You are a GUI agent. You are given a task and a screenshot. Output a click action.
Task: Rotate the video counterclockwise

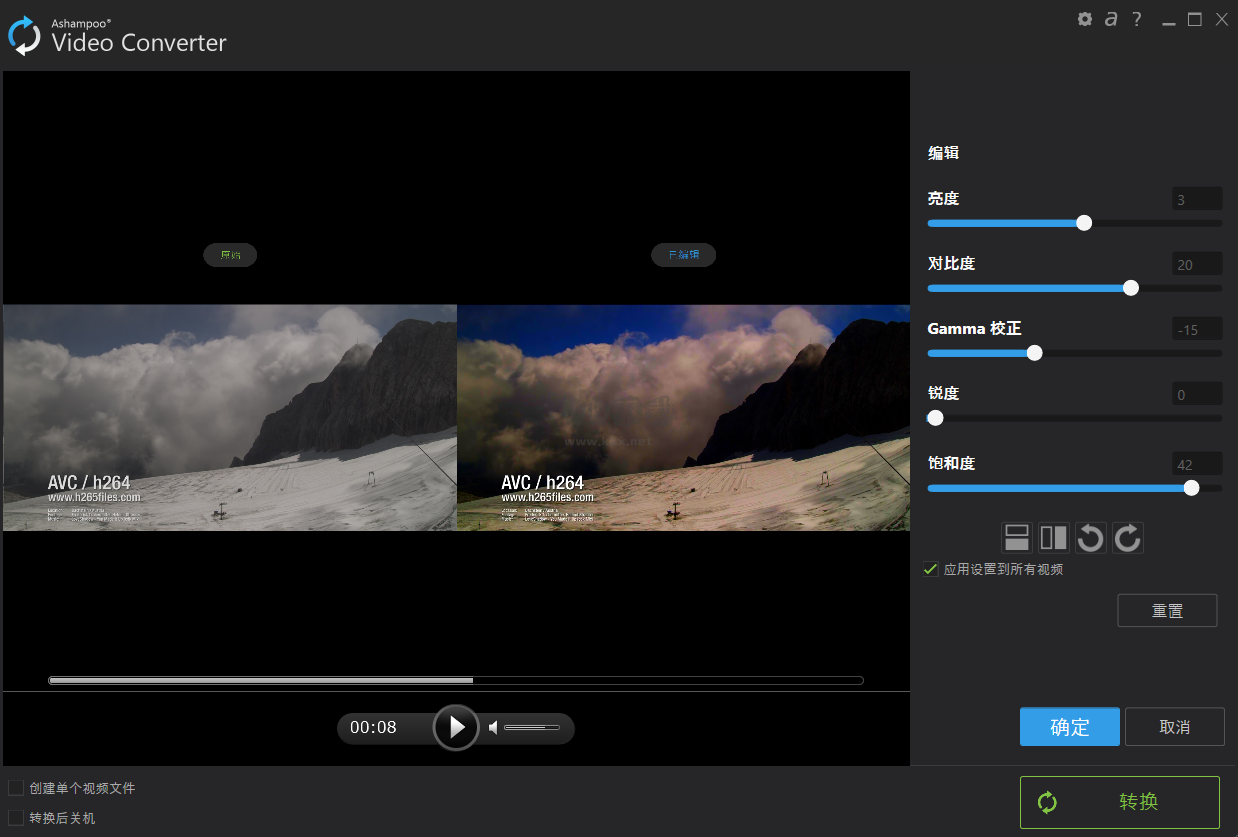click(1090, 537)
